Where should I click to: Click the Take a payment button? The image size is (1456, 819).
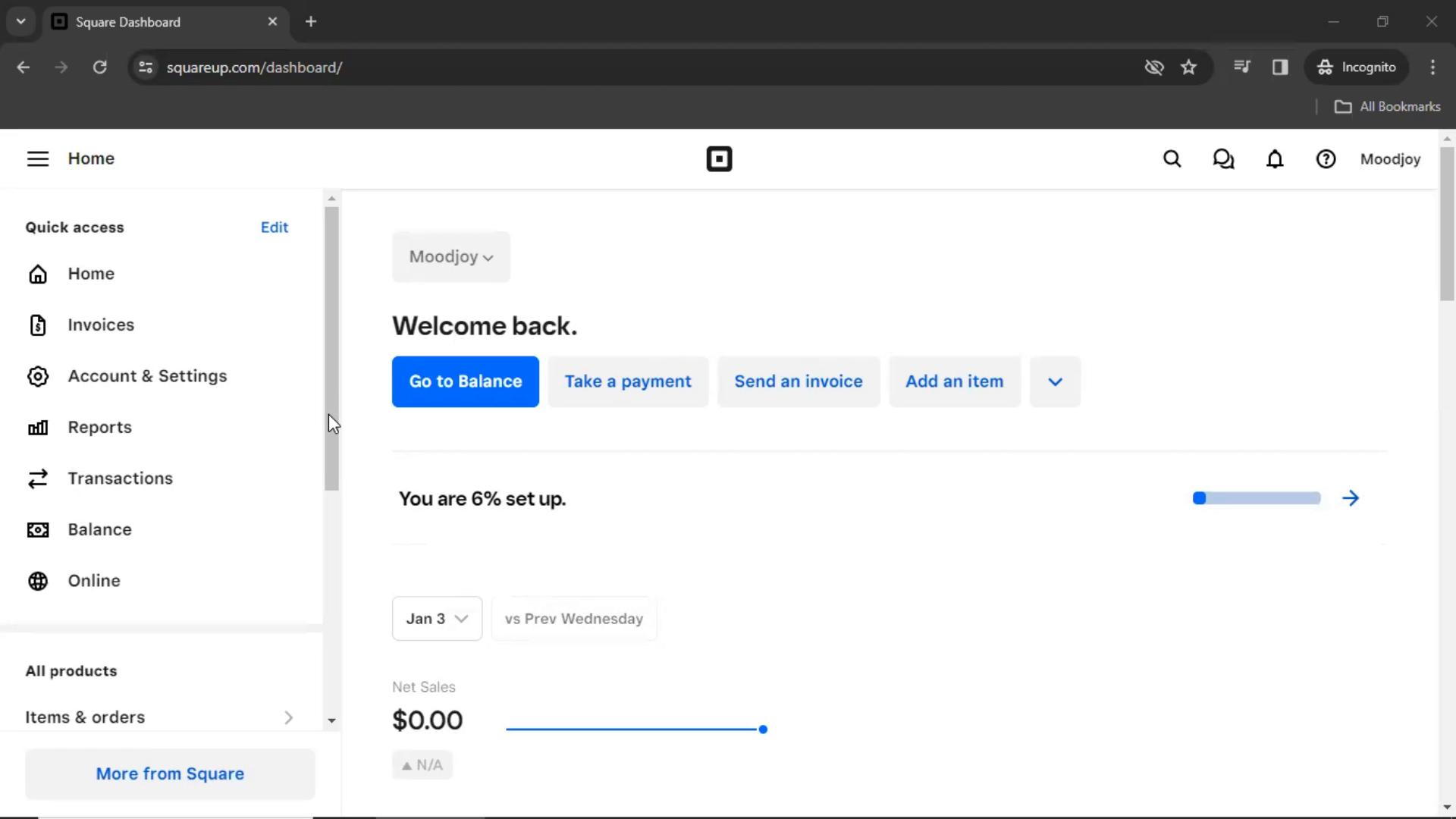[628, 381]
